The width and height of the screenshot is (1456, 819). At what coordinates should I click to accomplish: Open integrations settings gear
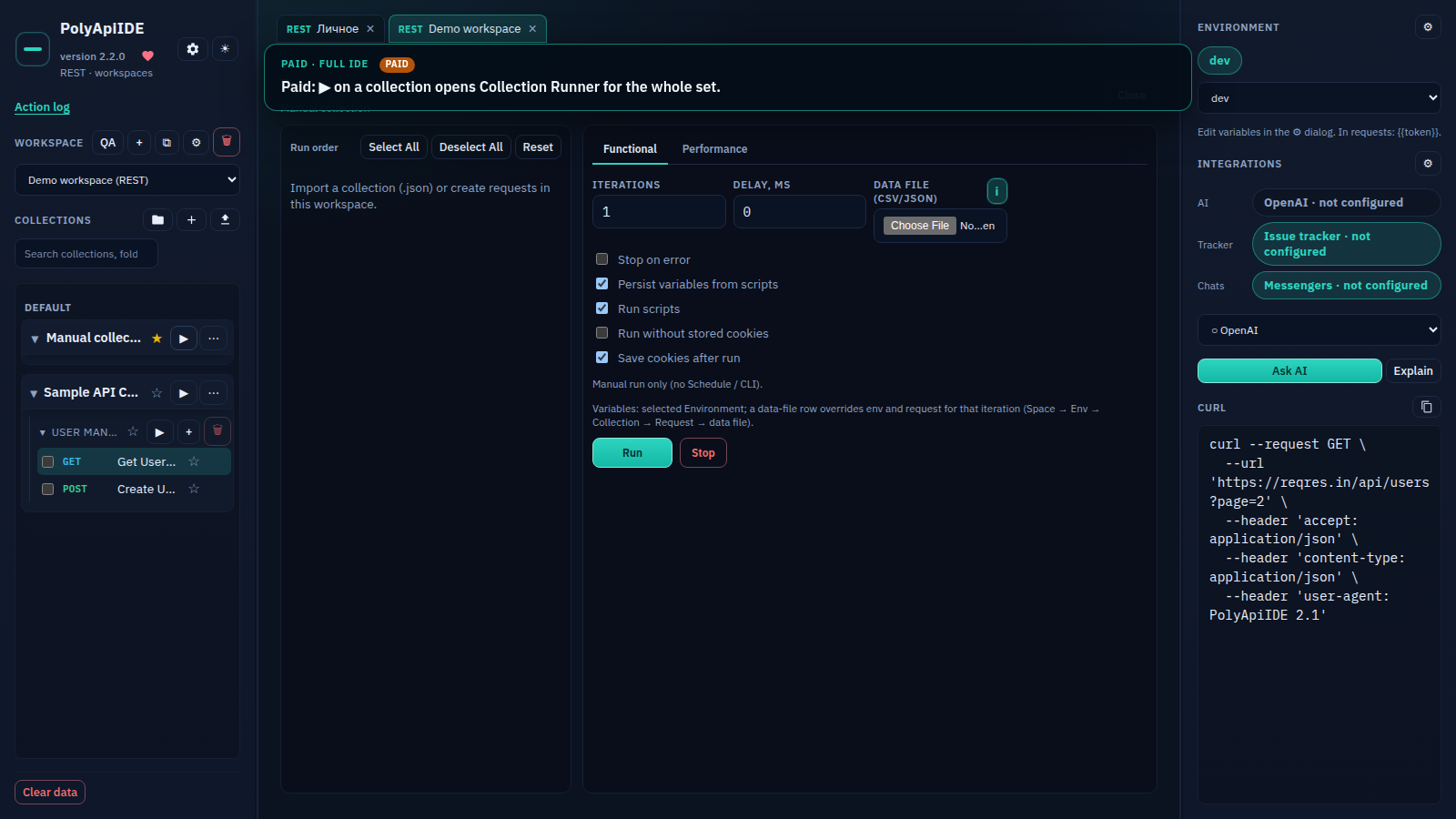pyautogui.click(x=1428, y=164)
